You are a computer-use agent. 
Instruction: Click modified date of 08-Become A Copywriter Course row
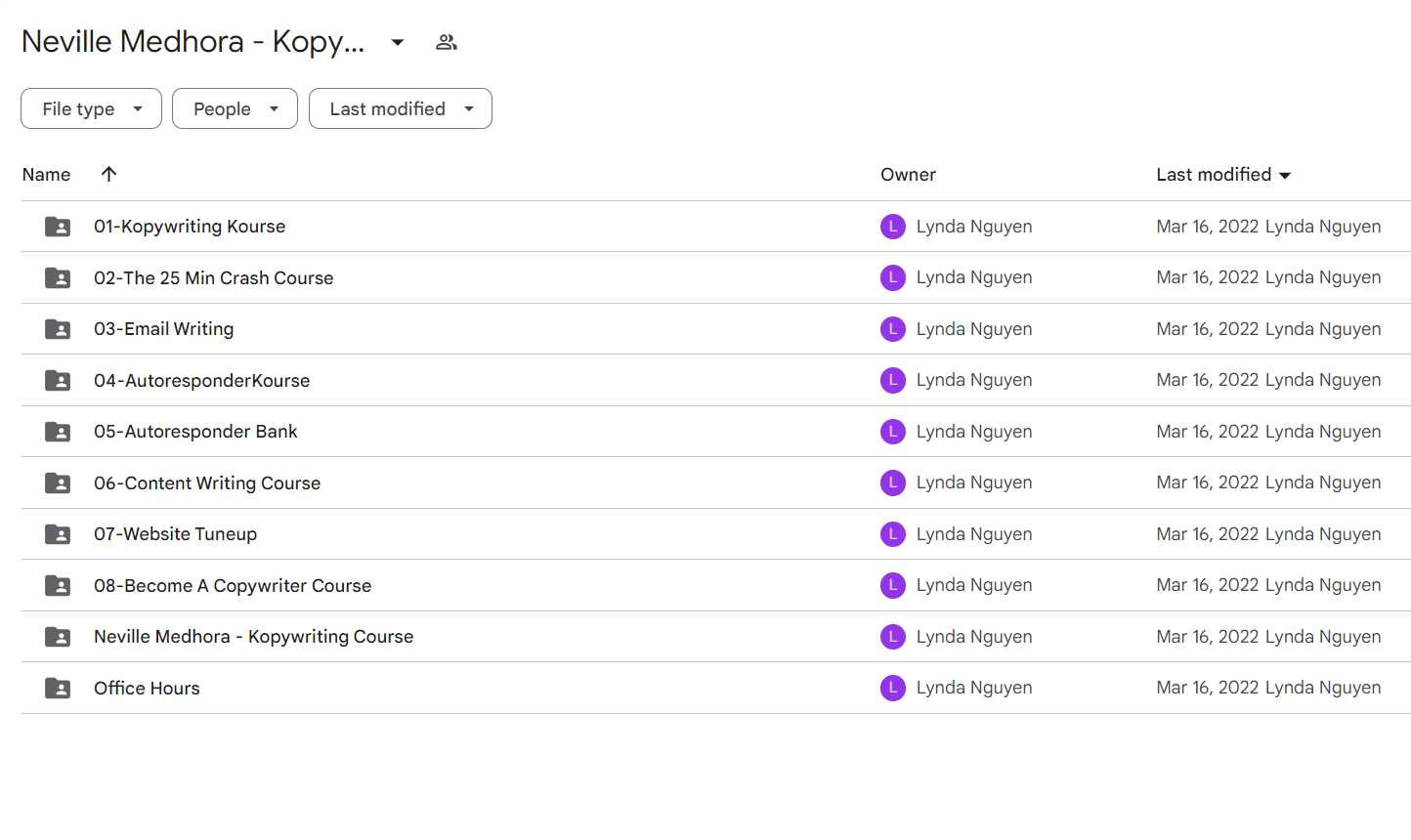pyautogui.click(x=1207, y=585)
